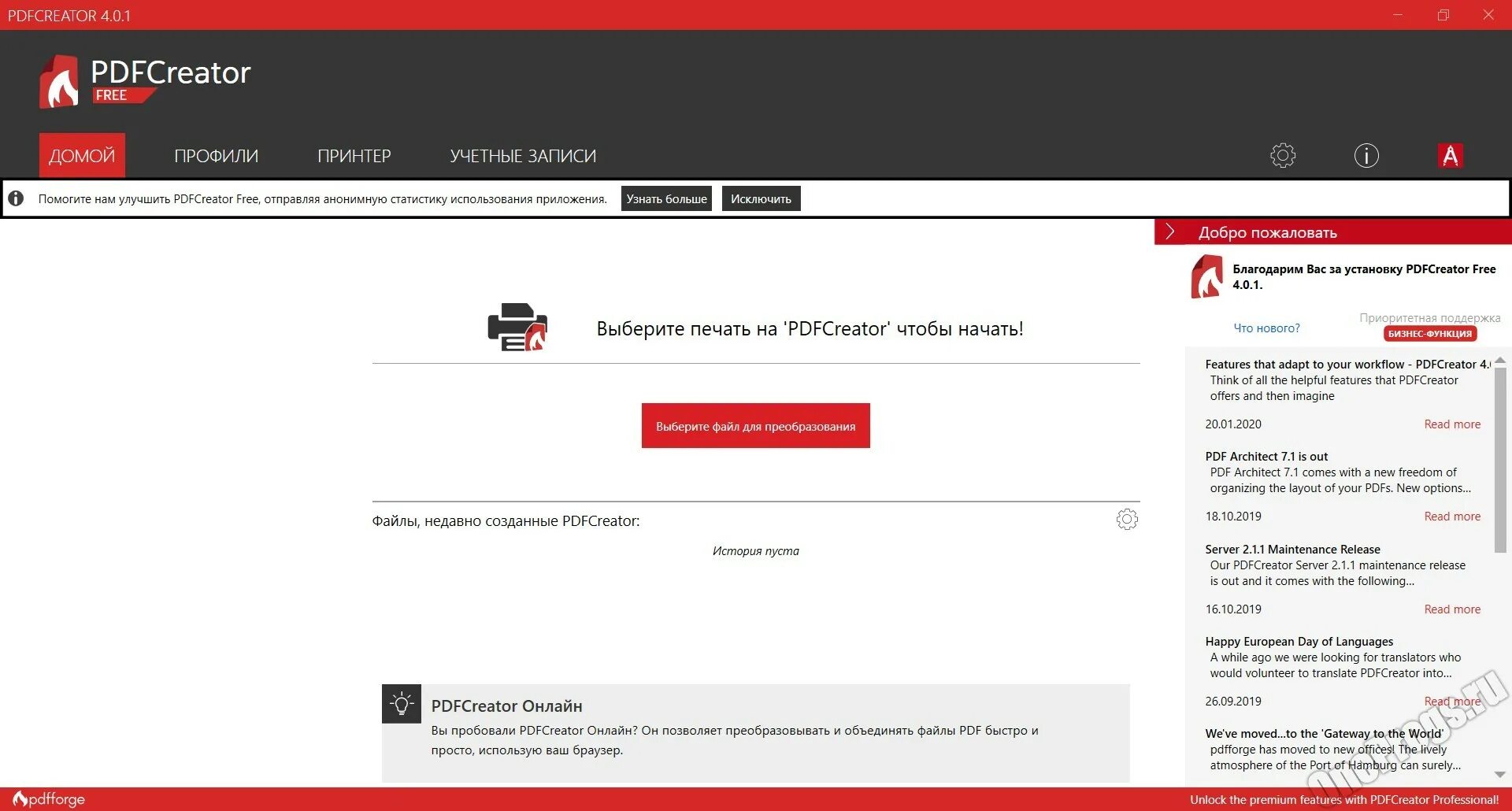The width and height of the screenshot is (1512, 811).
Task: Click Unlock premium features footer link
Action: [x=1344, y=799]
